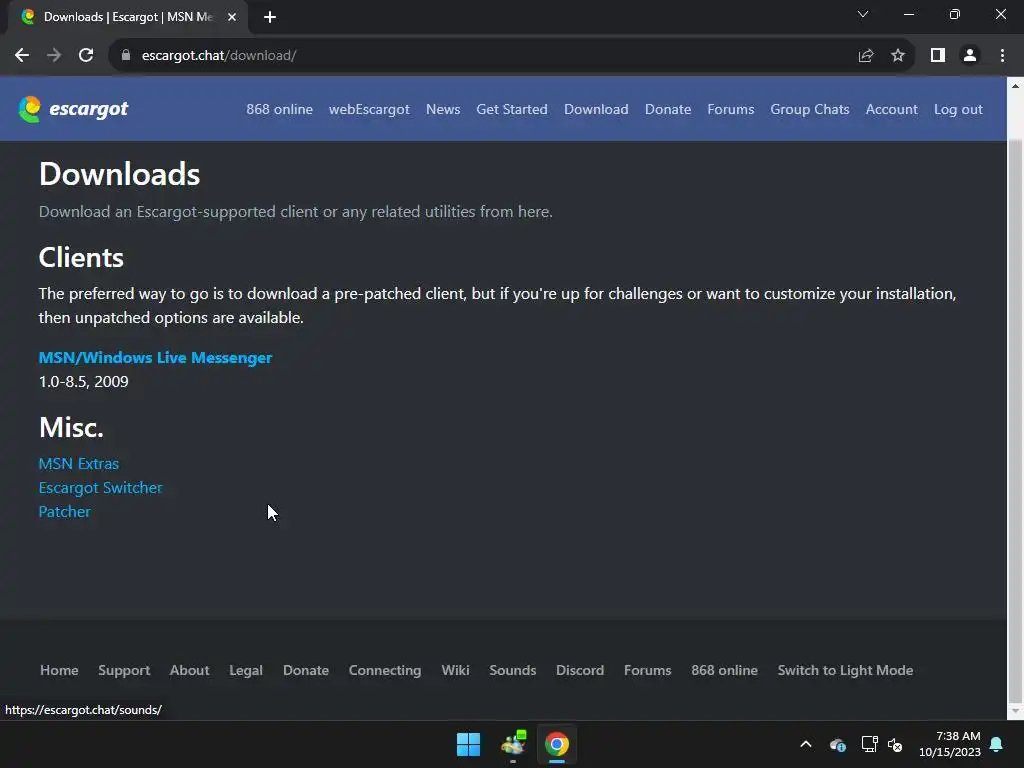Click scrollbar up arrow
The image size is (1024, 768).
pos(1016,86)
